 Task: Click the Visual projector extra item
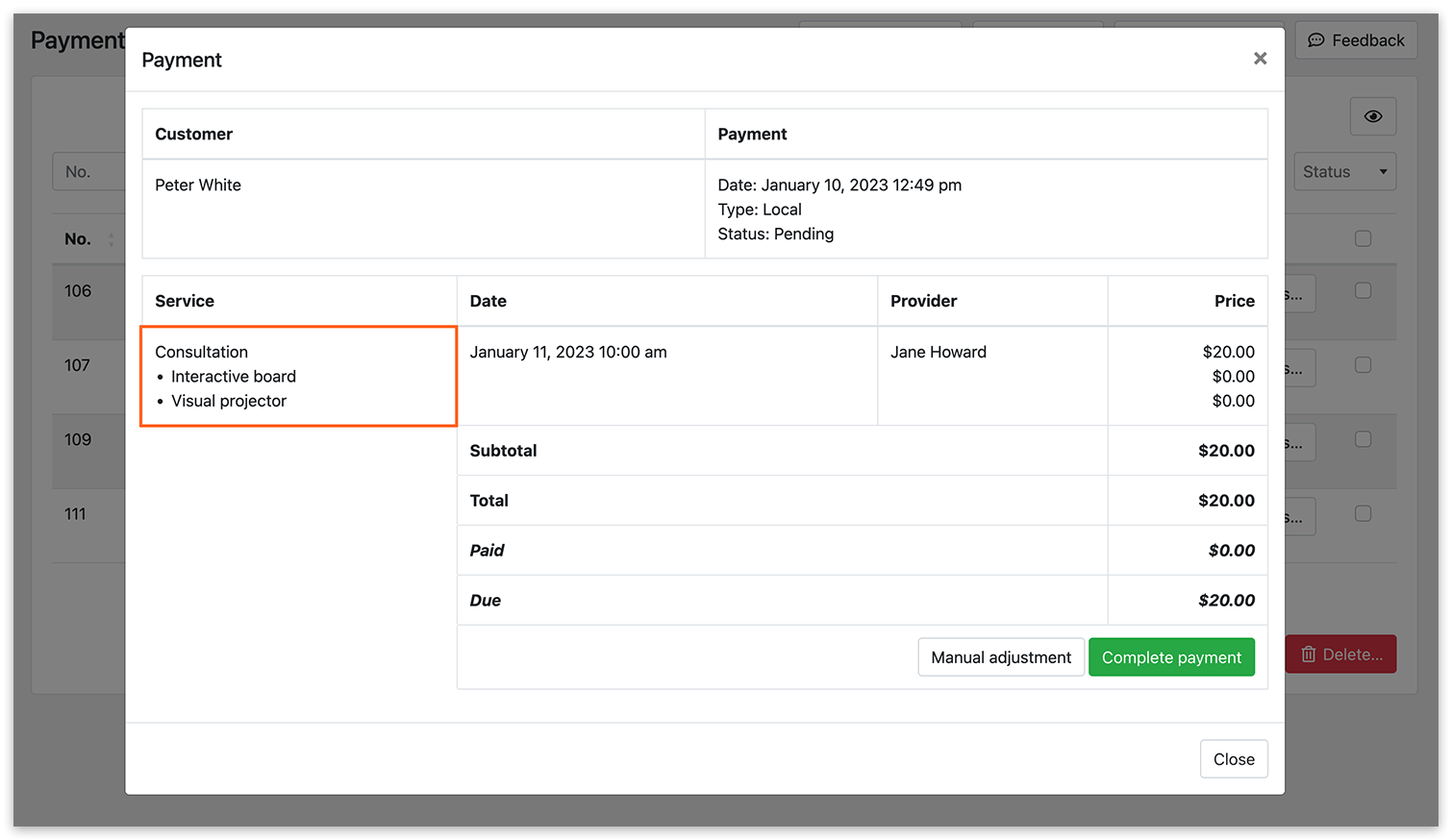[229, 401]
